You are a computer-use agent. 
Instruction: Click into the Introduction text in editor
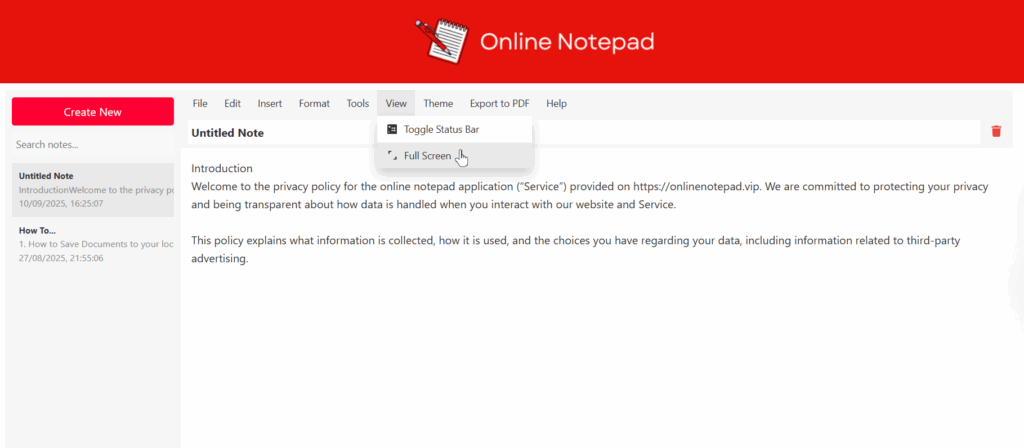222,168
